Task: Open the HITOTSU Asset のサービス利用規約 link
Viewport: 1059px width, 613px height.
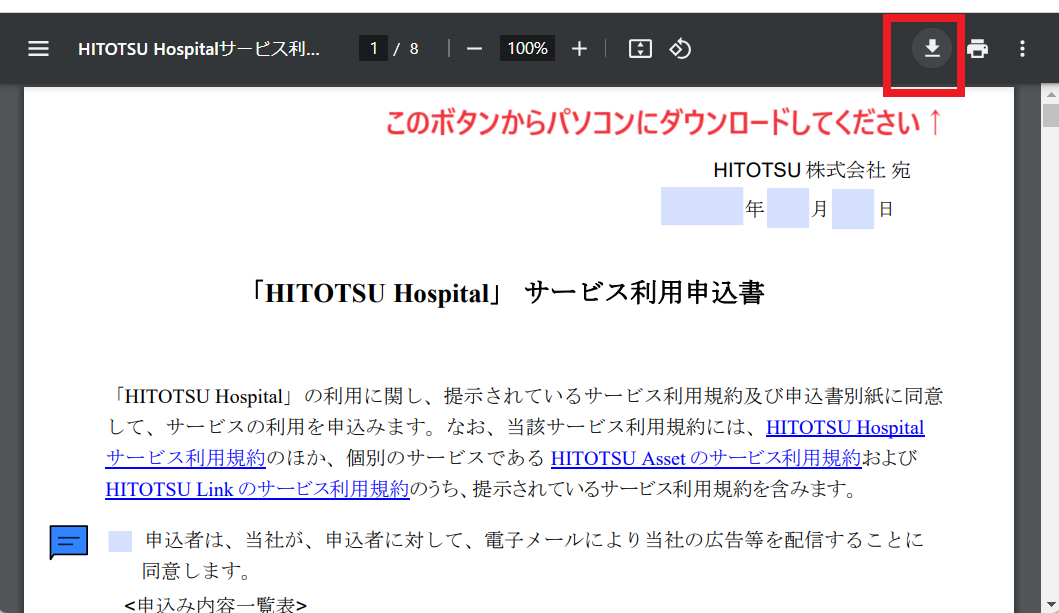Action: tap(705, 459)
